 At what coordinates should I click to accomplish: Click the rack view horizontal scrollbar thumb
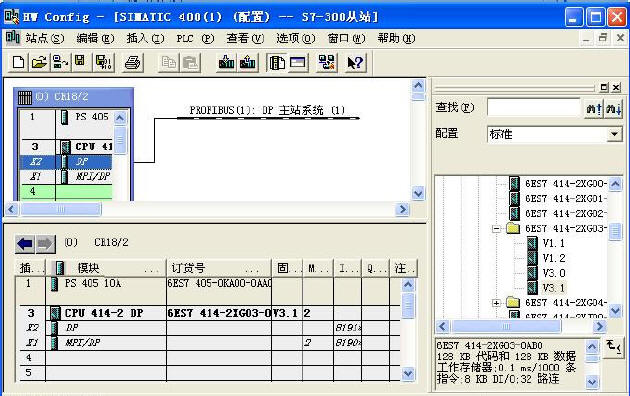pos(61,209)
